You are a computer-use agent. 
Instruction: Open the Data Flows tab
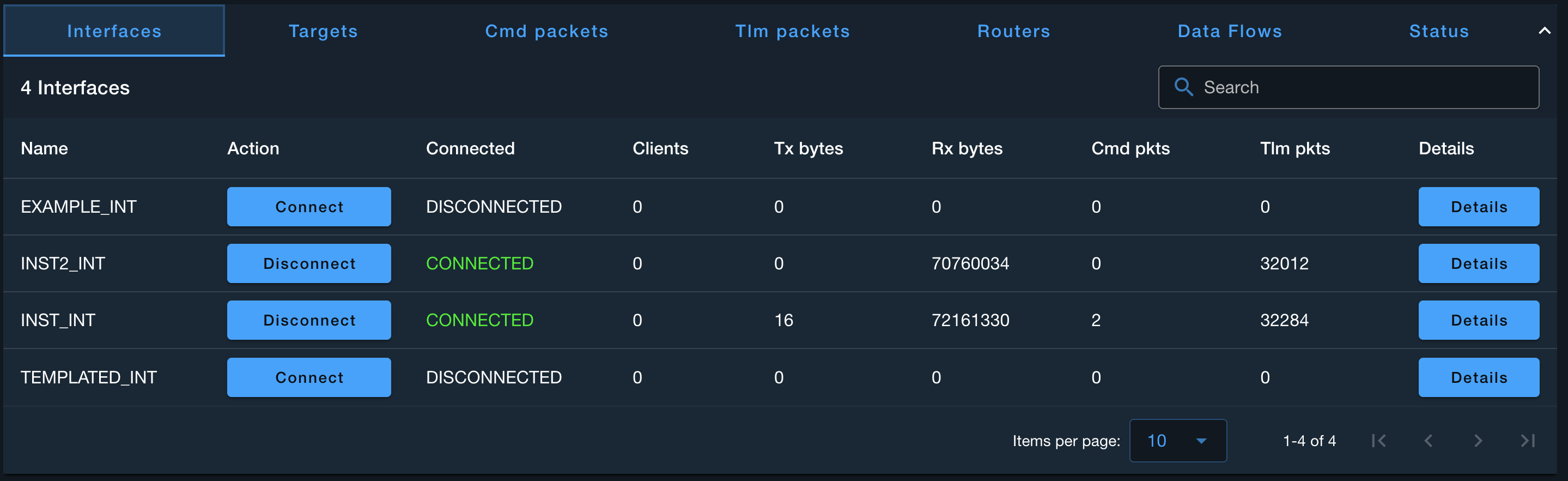1230,31
